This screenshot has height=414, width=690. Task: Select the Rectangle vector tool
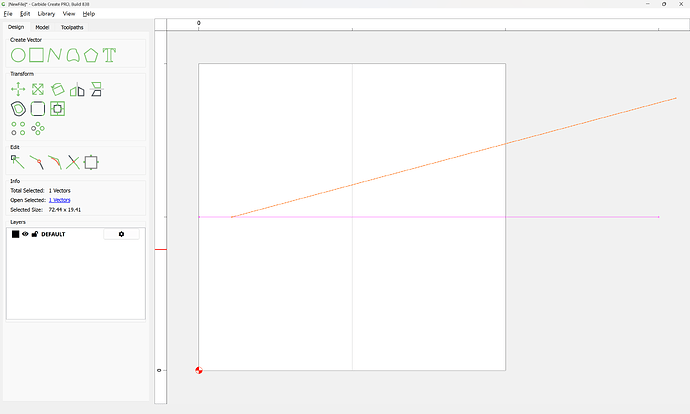[36, 54]
